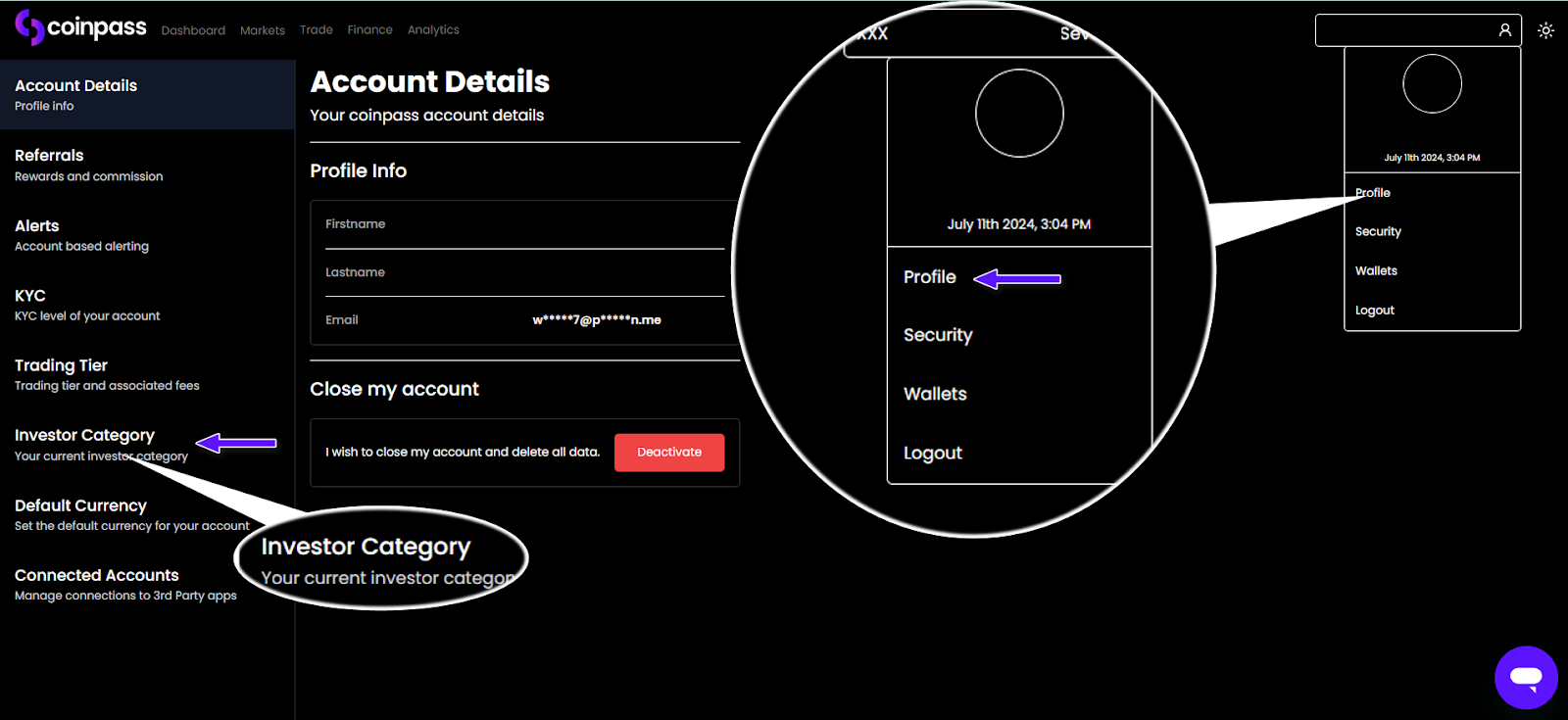Open the Finance section
Image resolution: width=1568 pixels, height=720 pixels.
pos(369,30)
